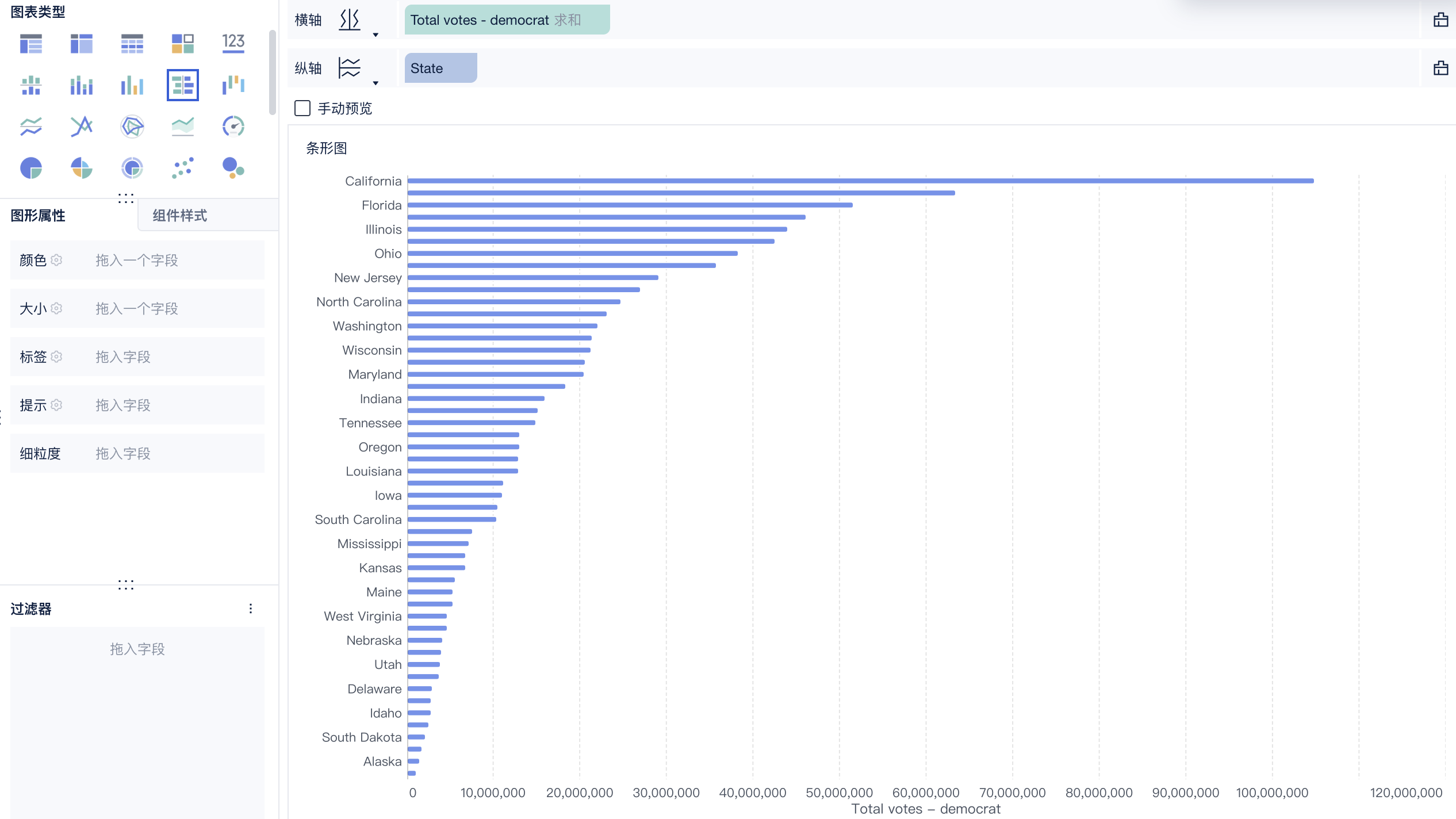
Task: Open the 过滤器 three-dot options menu
Action: point(251,608)
